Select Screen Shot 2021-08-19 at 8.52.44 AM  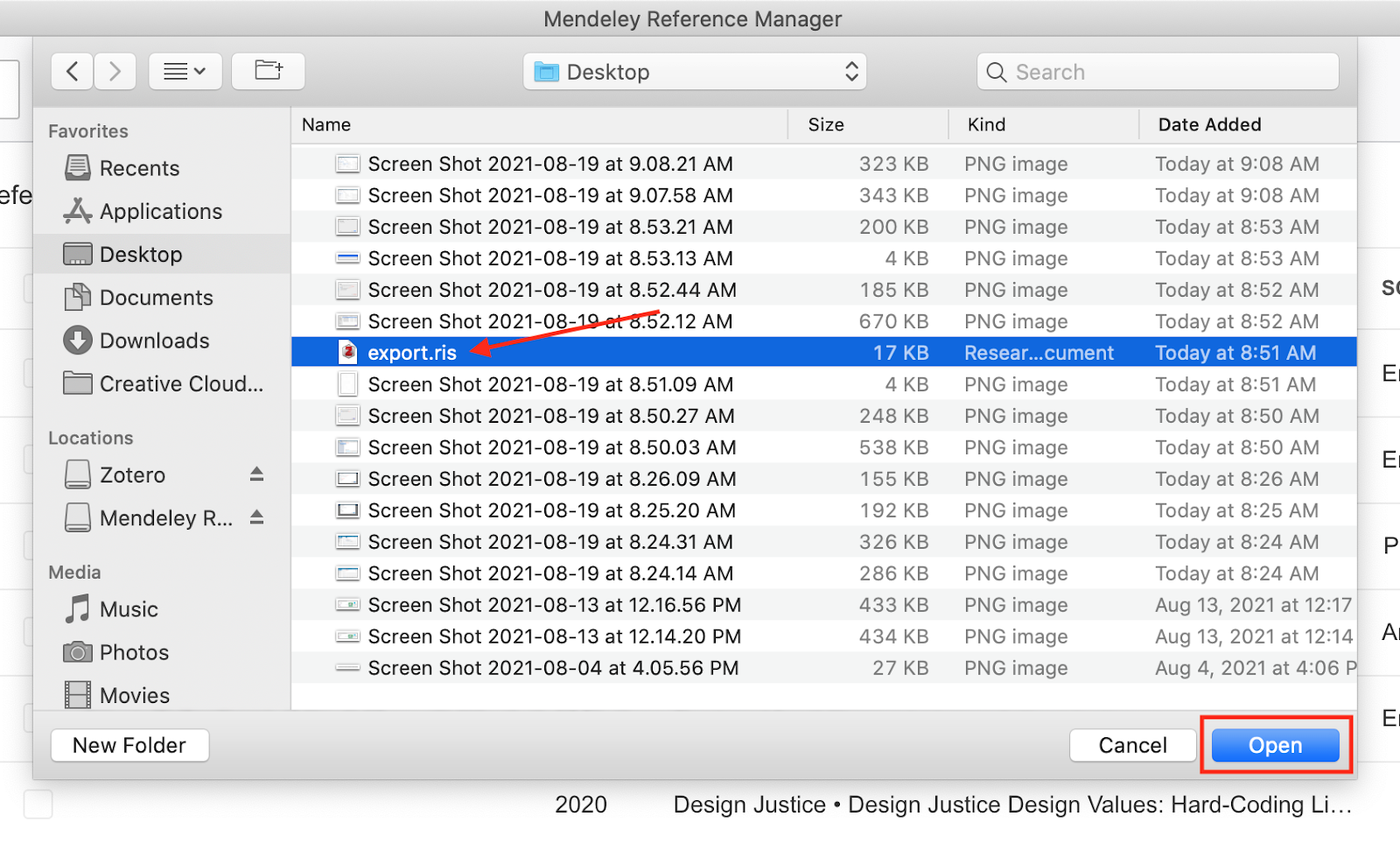click(x=824, y=290)
